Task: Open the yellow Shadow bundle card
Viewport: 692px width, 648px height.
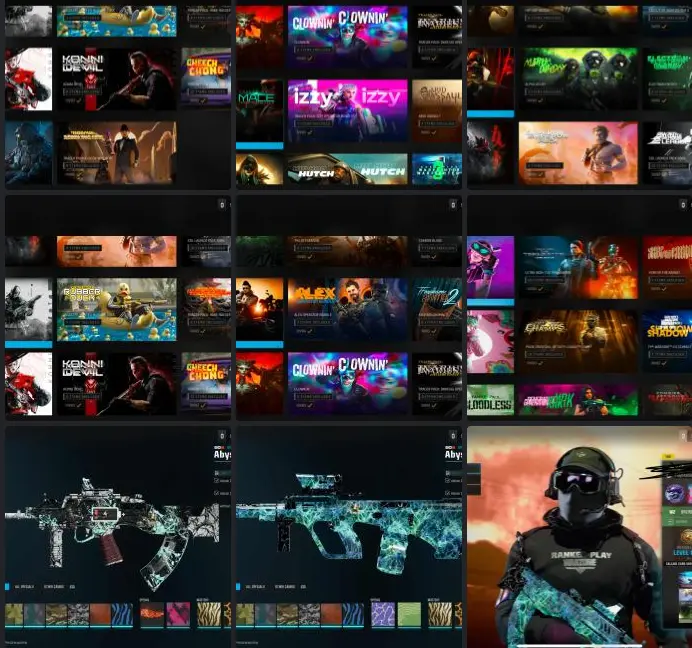Action: point(667,341)
